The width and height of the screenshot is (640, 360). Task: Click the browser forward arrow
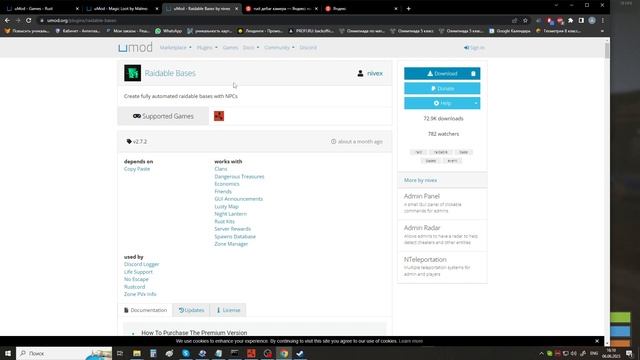pyautogui.click(x=18, y=20)
